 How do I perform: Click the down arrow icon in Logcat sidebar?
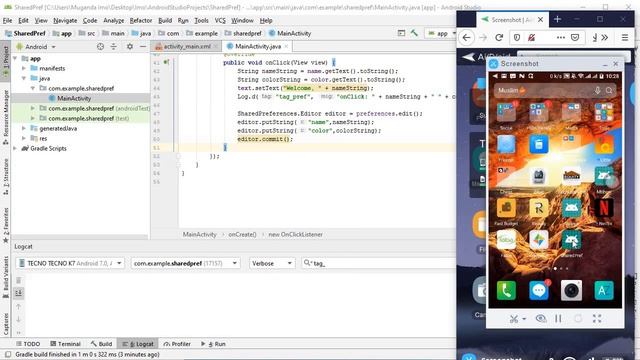pos(18,319)
